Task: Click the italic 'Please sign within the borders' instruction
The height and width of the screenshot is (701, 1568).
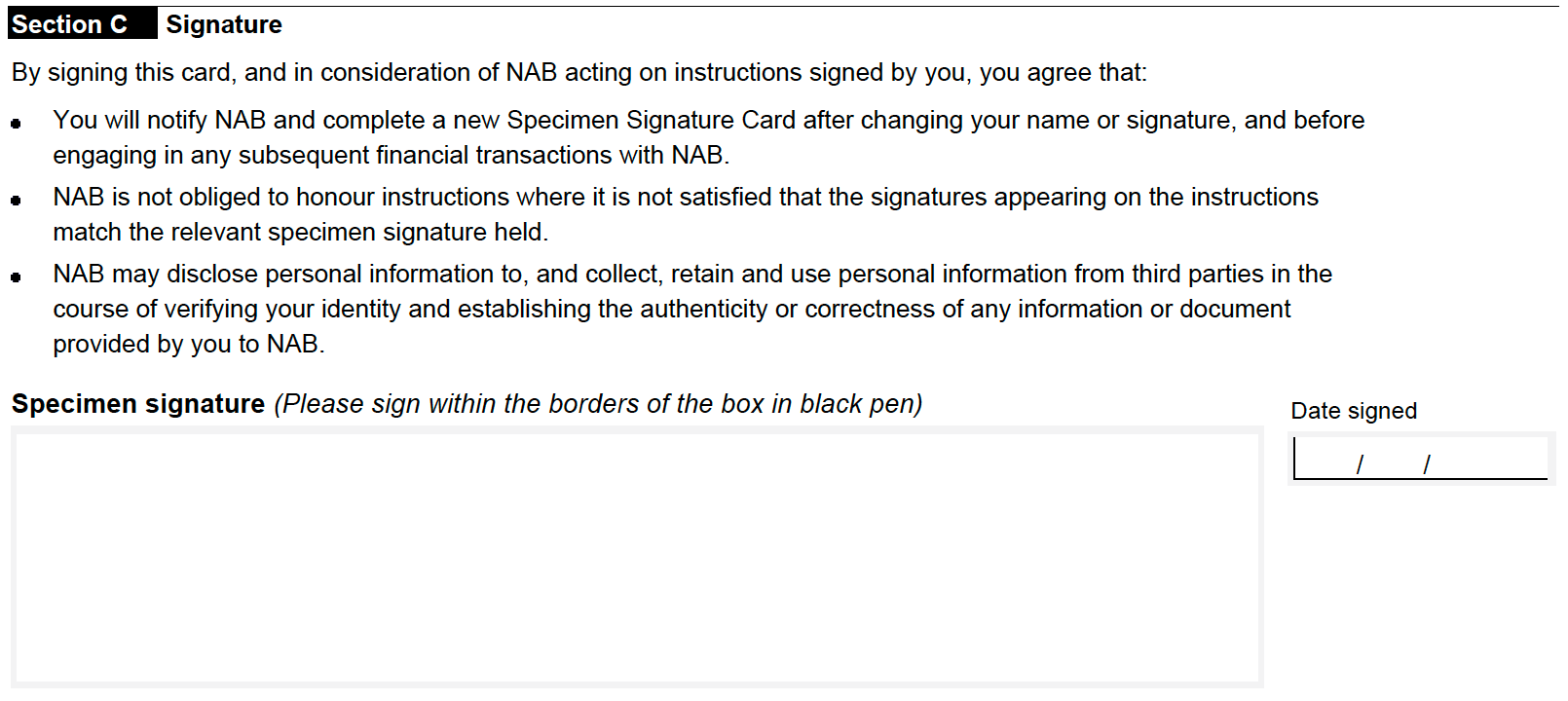Action: point(598,403)
